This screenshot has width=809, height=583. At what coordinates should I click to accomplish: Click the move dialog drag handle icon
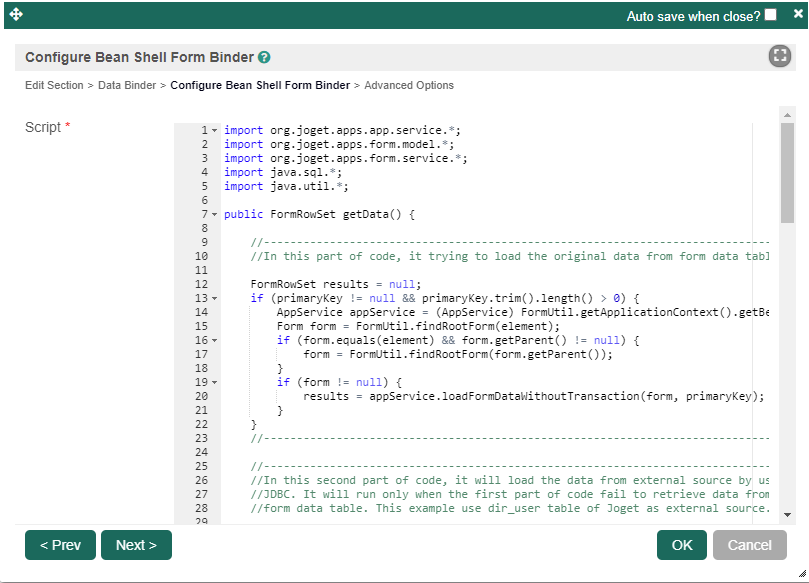(x=16, y=15)
